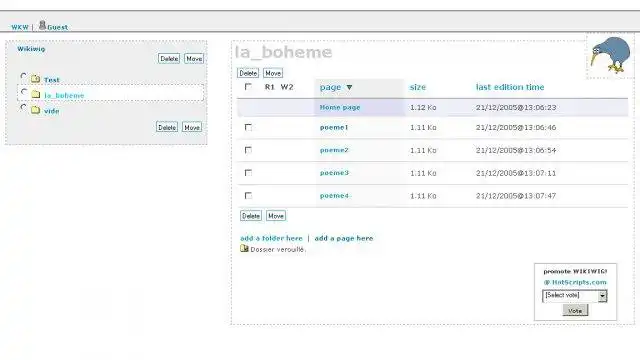Click the locked folder icon near Dossier verouillé

(244, 248)
